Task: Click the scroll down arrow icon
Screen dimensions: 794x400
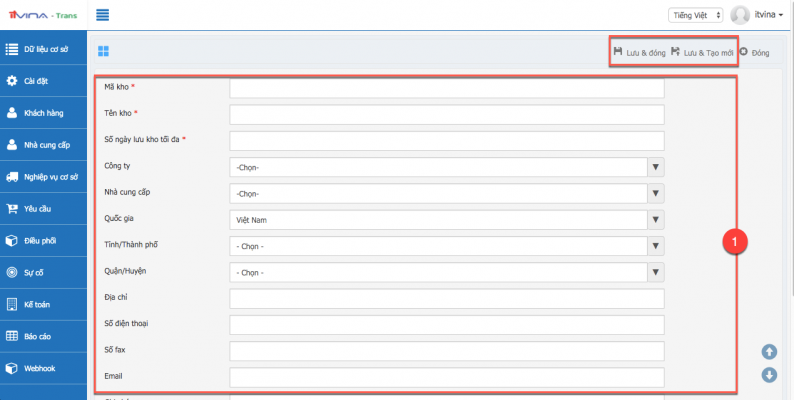Action: coord(769,375)
